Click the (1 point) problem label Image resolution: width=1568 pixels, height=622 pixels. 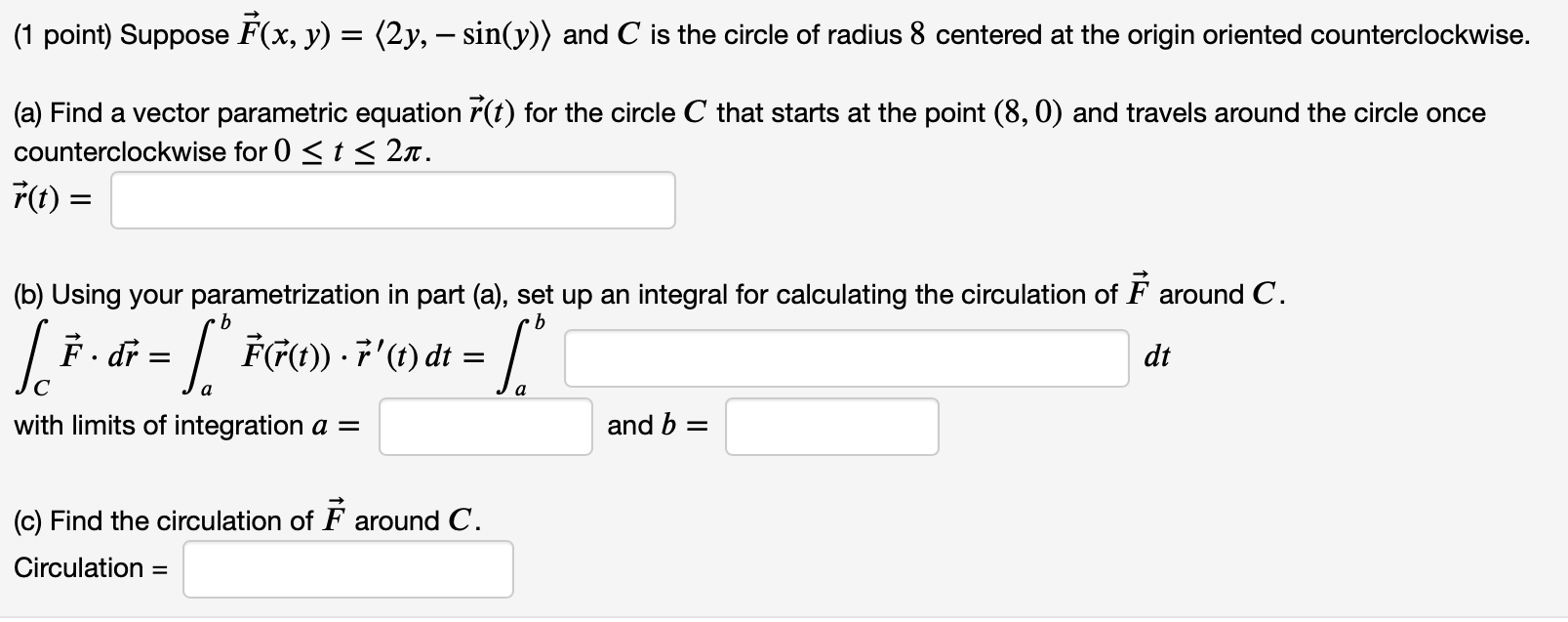point(61,32)
